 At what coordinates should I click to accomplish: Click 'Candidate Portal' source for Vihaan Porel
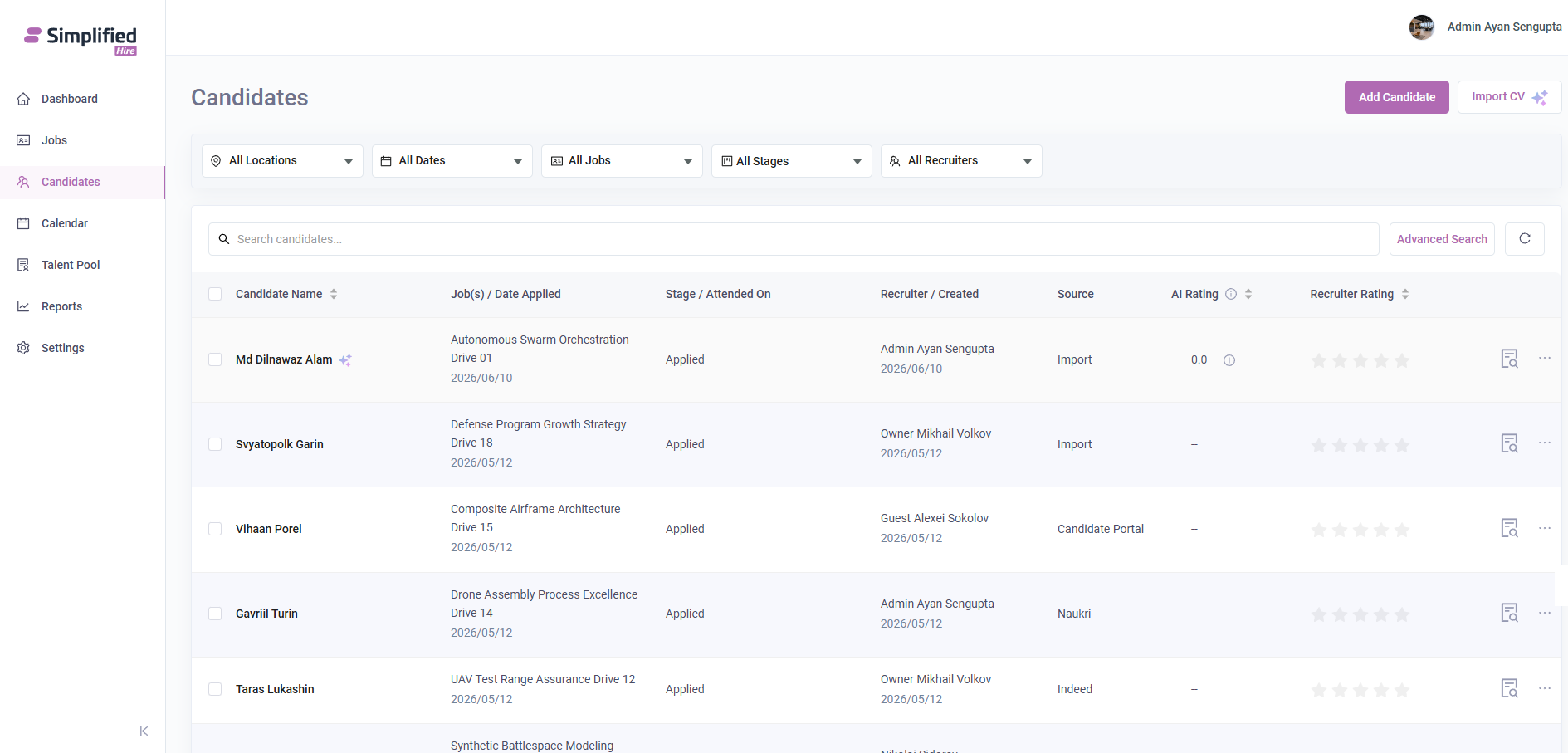point(1101,529)
